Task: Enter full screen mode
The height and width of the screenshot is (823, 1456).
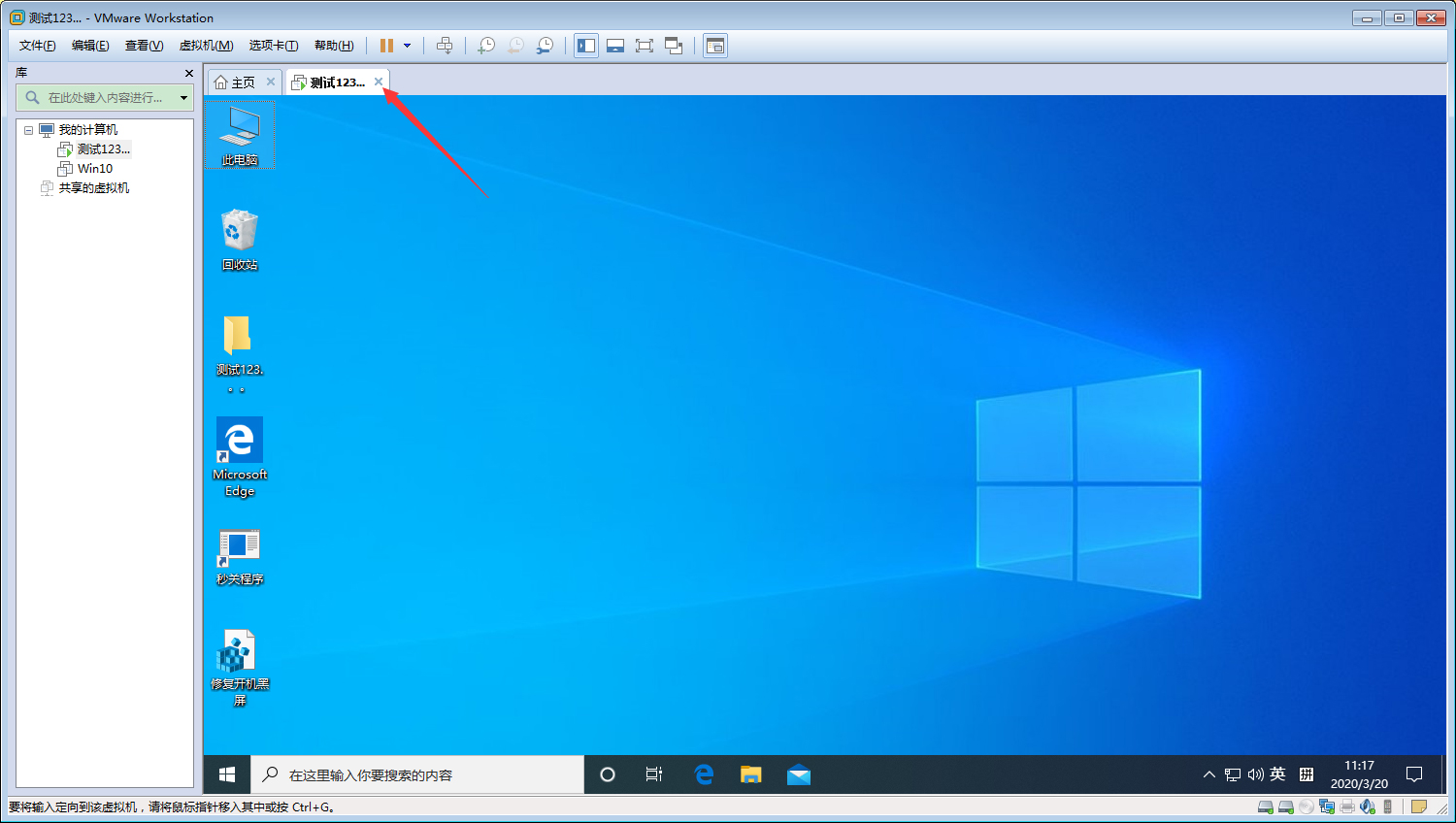Action: point(644,46)
